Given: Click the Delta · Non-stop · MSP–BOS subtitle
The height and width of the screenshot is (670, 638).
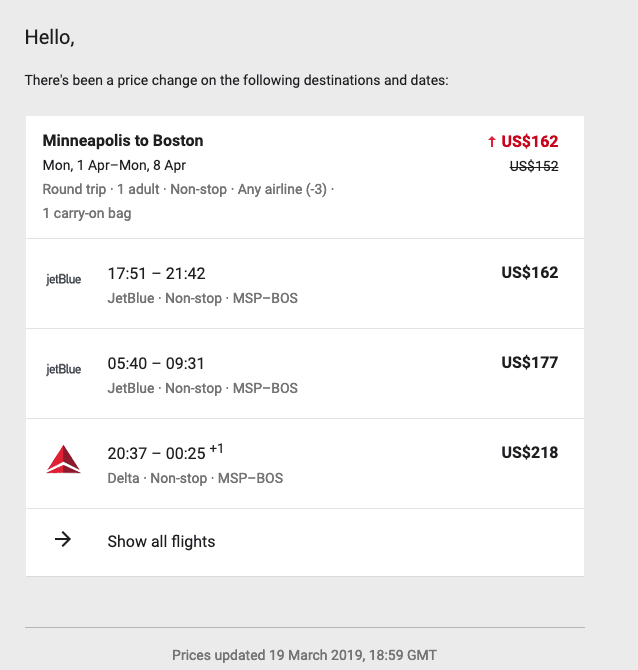Looking at the screenshot, I should coord(195,478).
